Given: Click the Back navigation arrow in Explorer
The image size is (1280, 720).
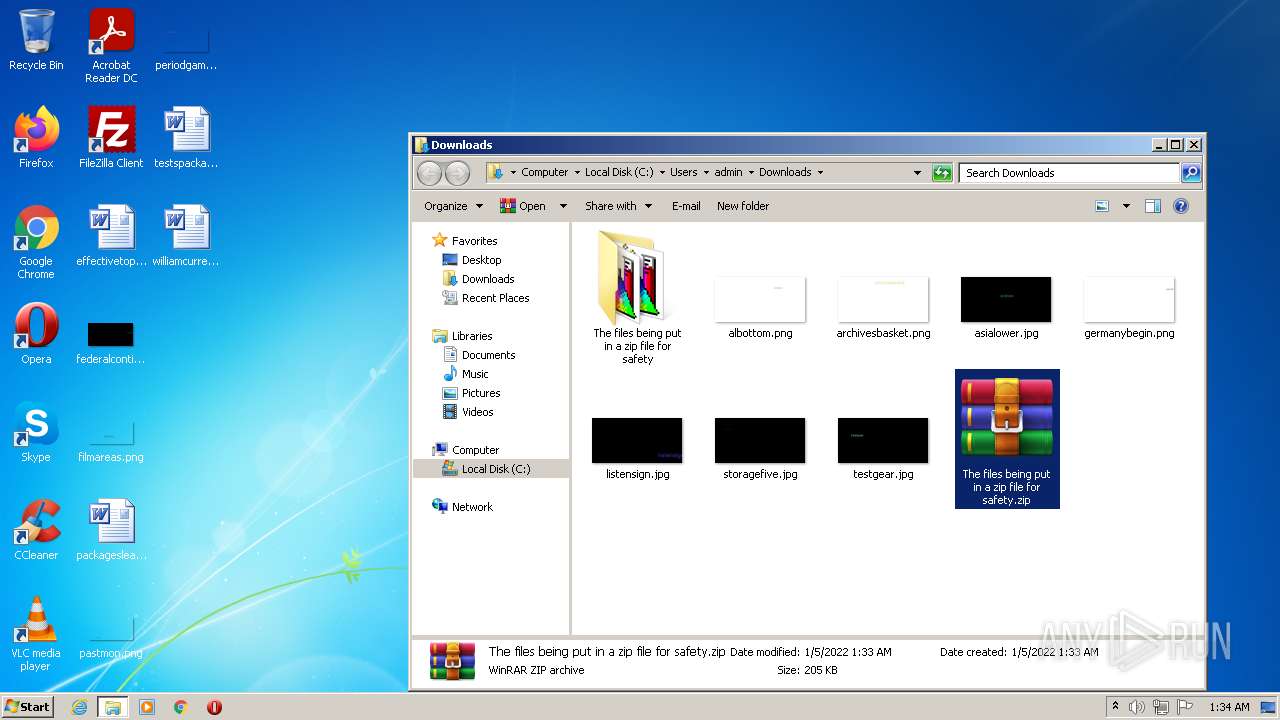Looking at the screenshot, I should tap(429, 173).
